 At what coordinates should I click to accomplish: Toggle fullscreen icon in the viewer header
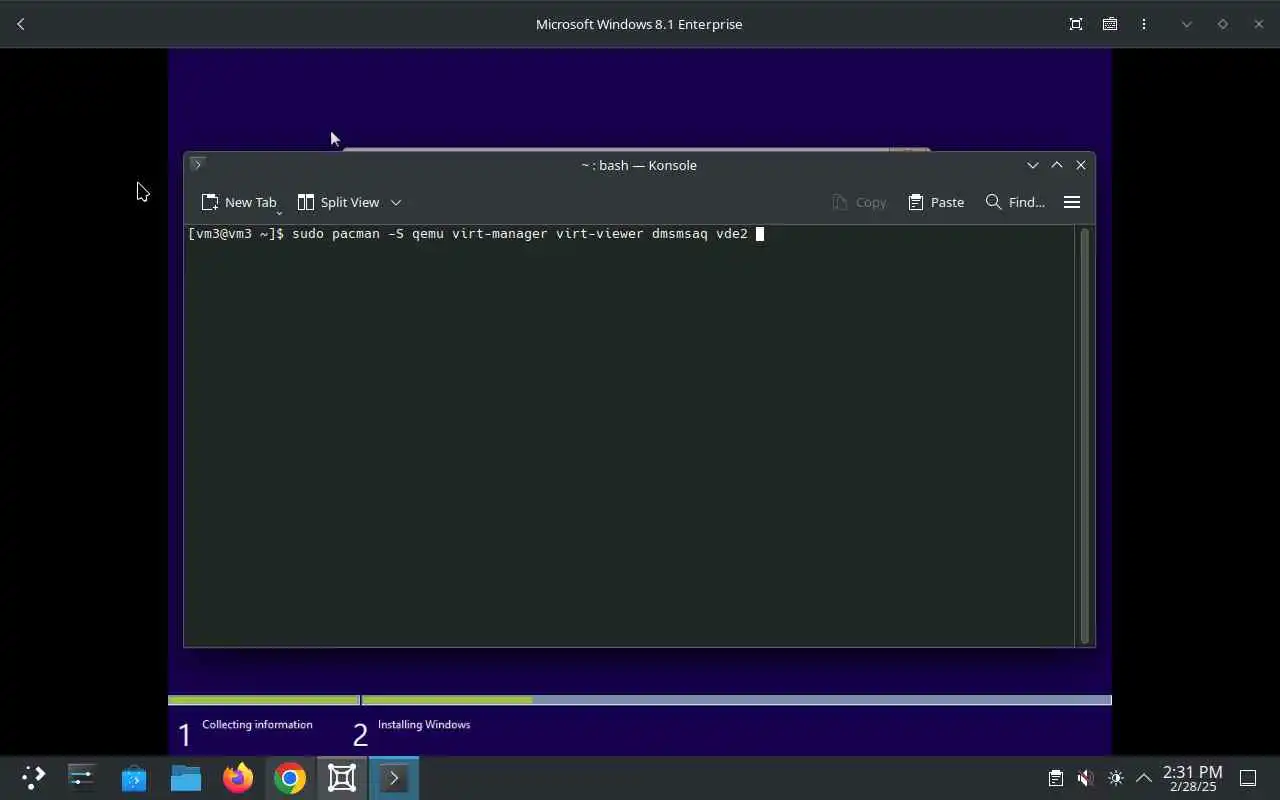[x=1076, y=24]
